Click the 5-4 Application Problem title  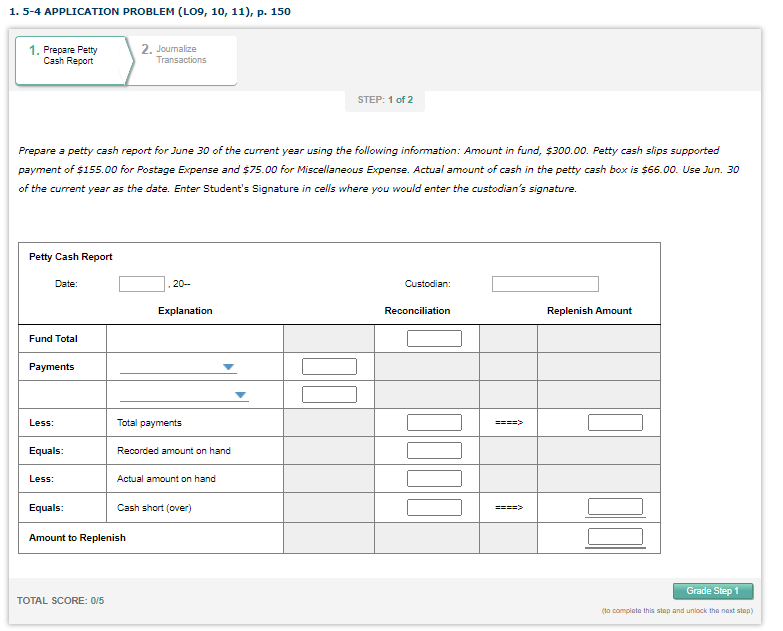coord(150,11)
